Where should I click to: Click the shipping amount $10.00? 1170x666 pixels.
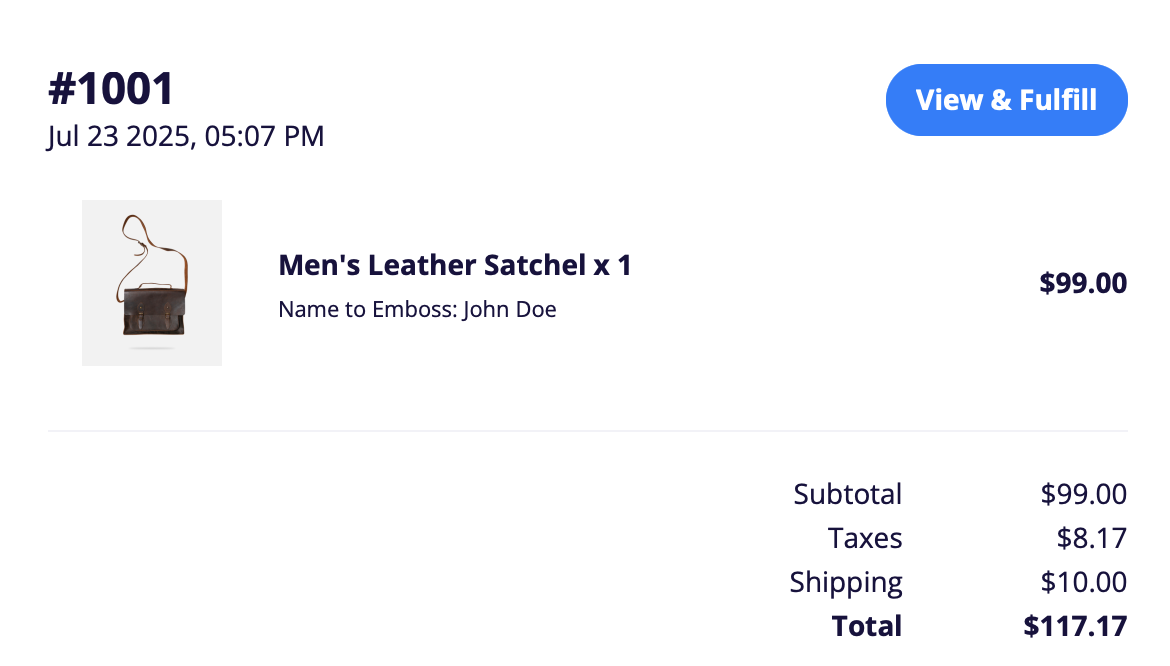(1083, 582)
